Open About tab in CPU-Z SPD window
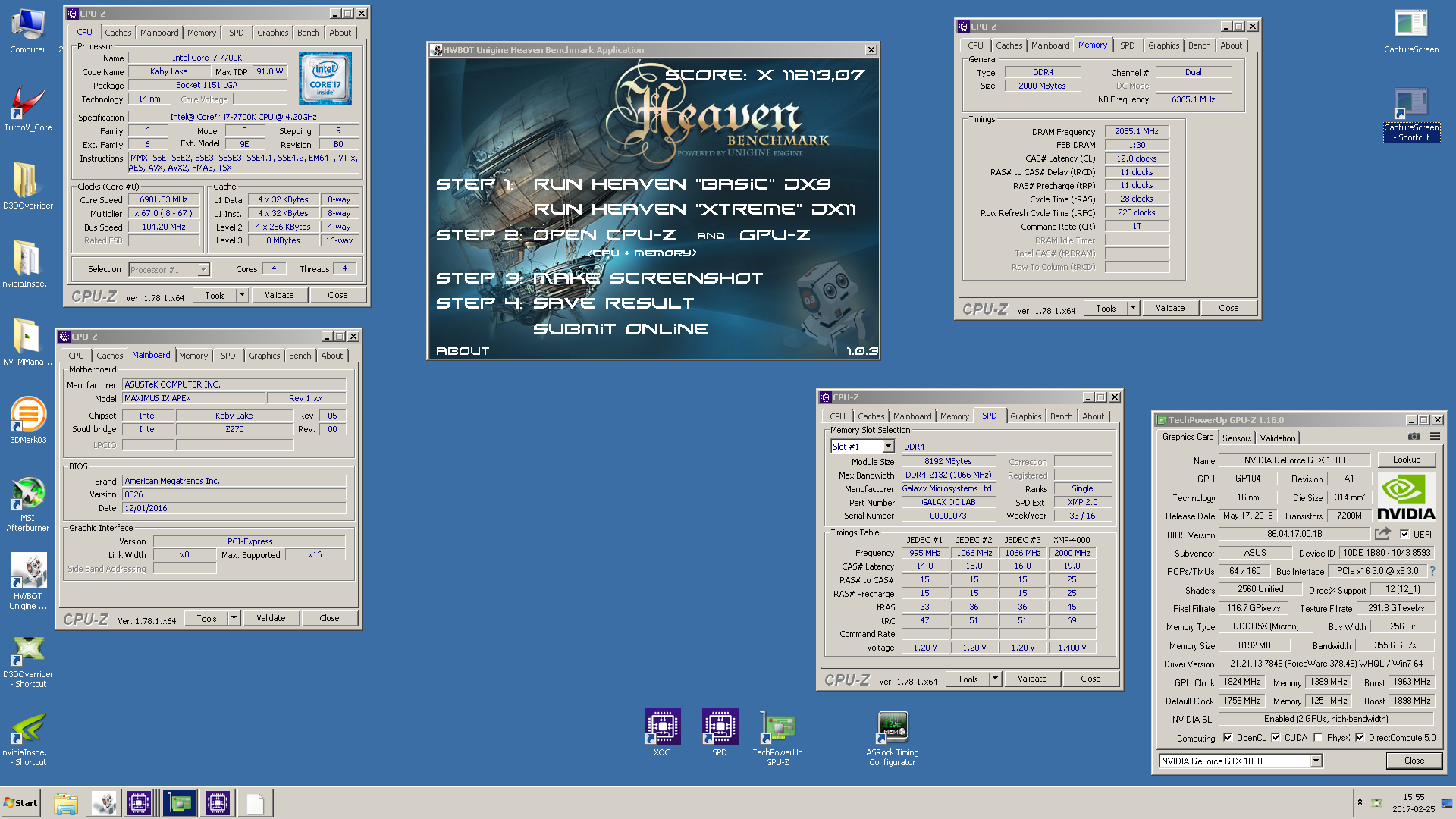 pyautogui.click(x=1093, y=416)
